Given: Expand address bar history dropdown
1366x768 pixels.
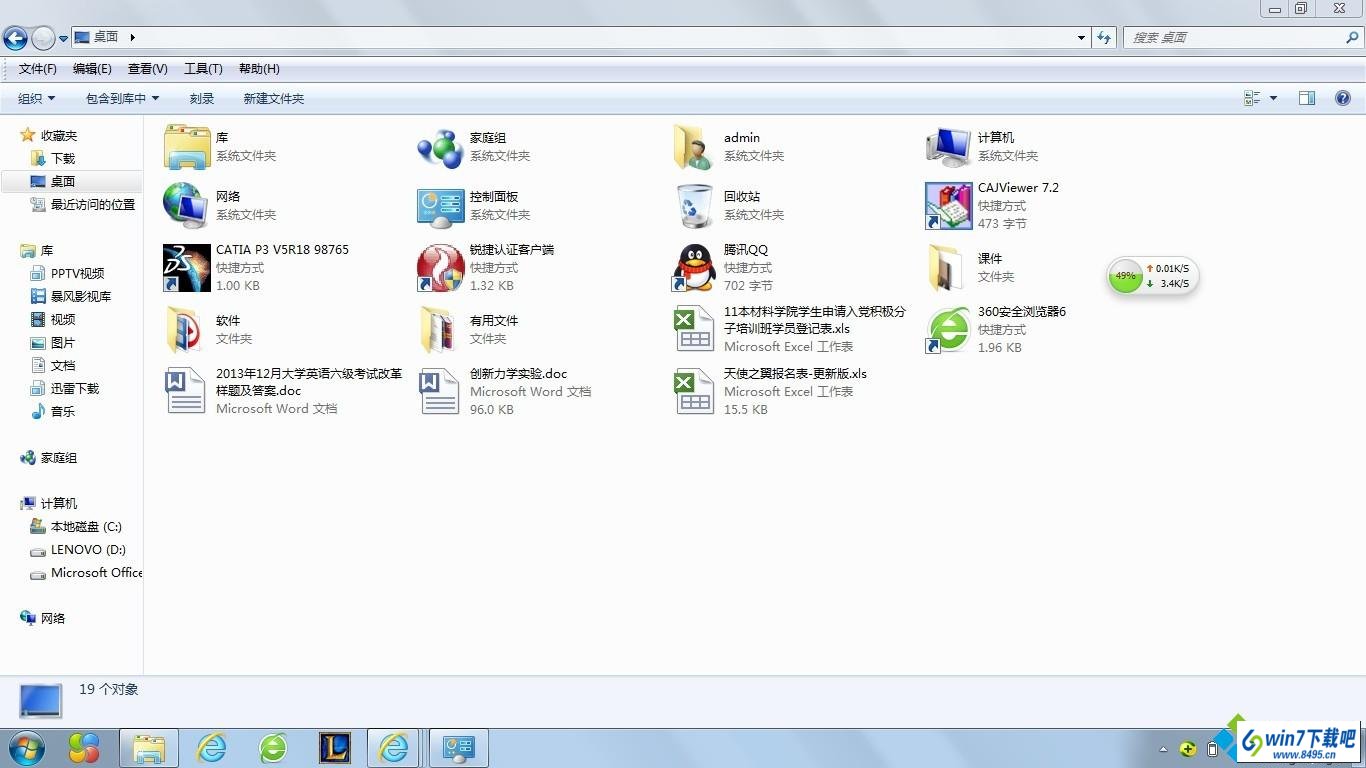Looking at the screenshot, I should (1081, 38).
